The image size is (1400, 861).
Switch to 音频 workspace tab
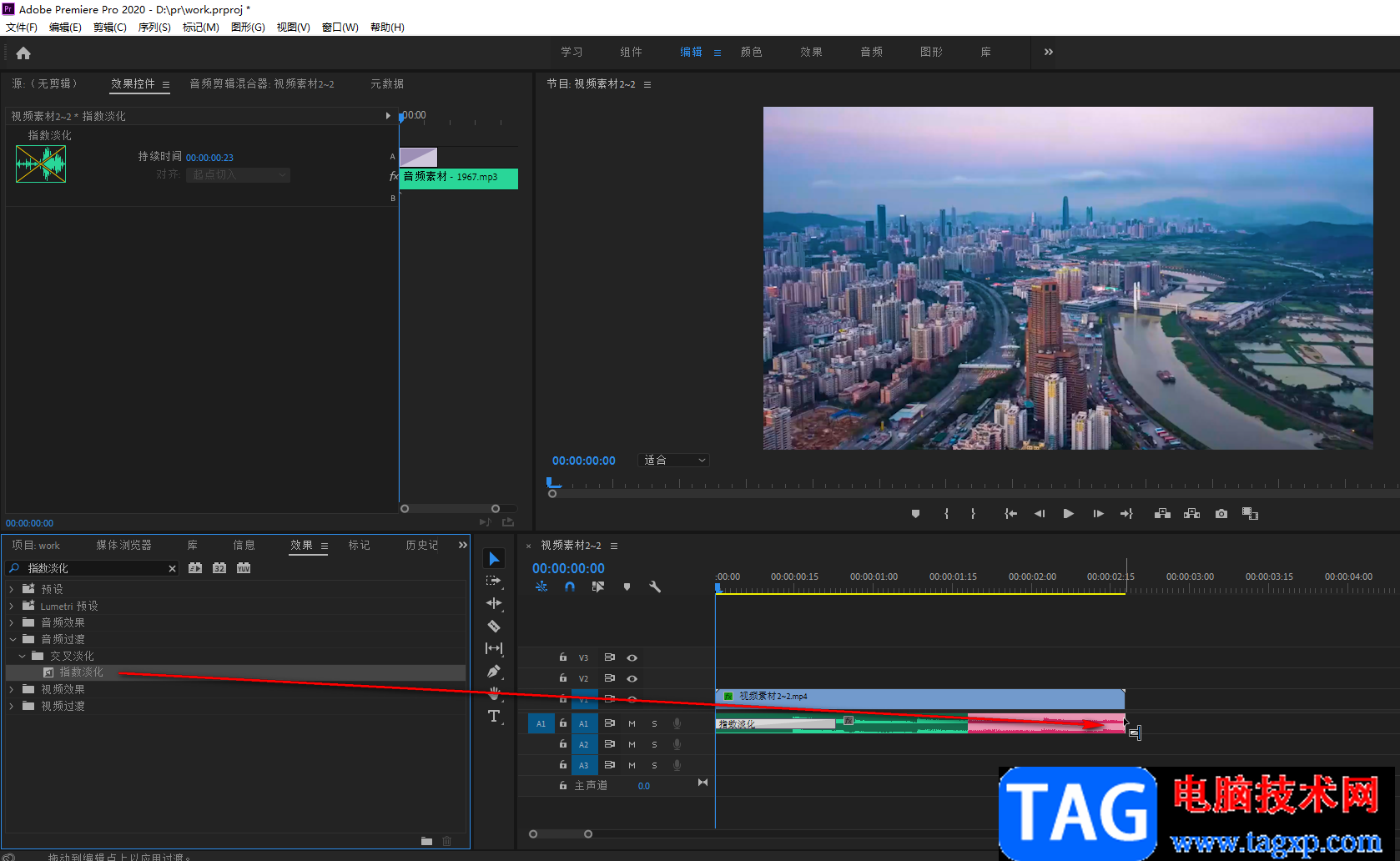[872, 52]
